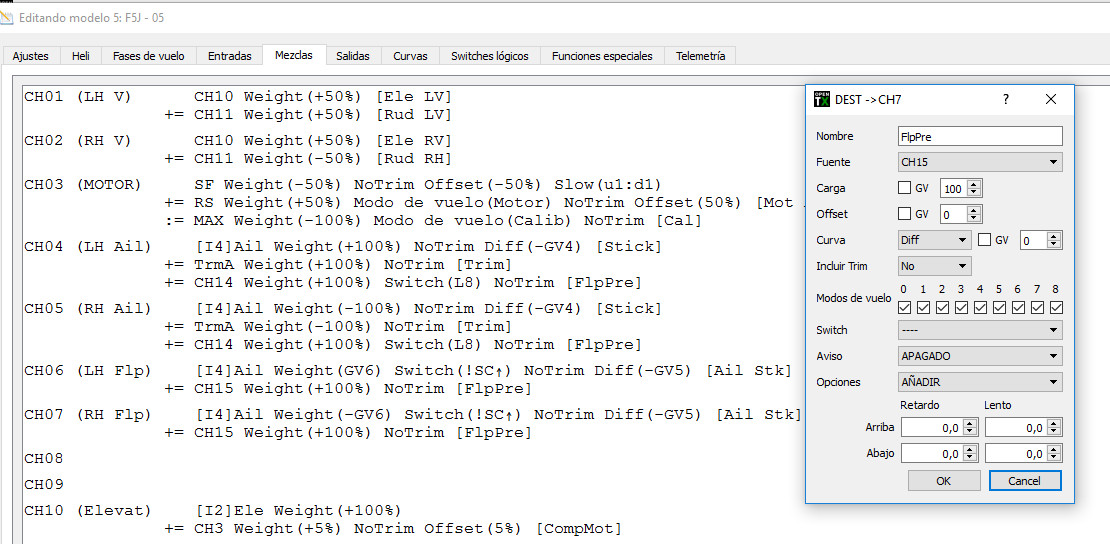
Task: Click the app icon in main title bar
Action: coord(8,17)
